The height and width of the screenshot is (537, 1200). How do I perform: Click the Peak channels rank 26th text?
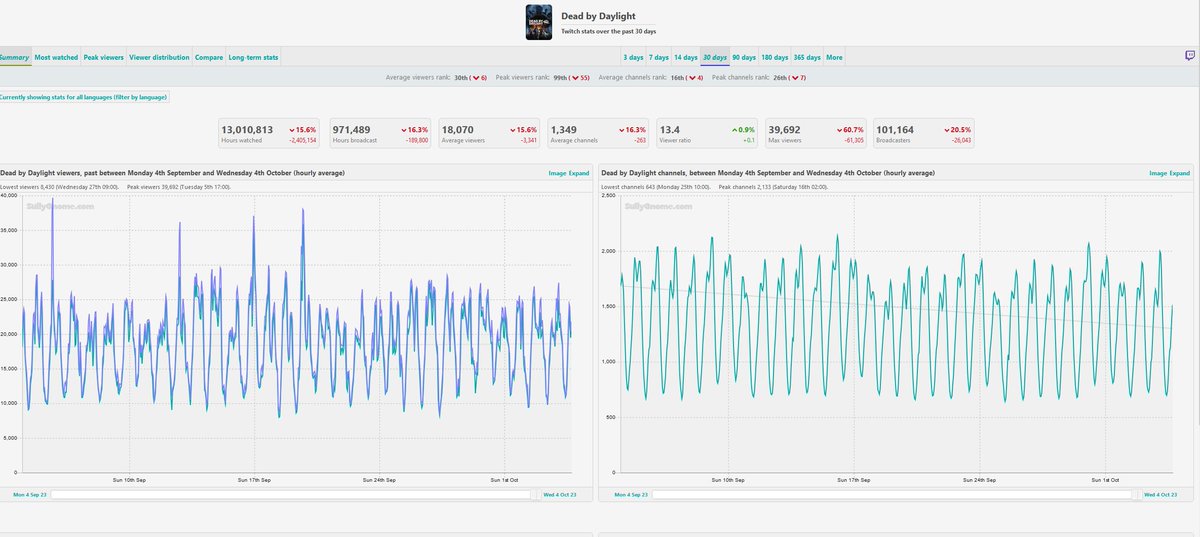pos(759,77)
